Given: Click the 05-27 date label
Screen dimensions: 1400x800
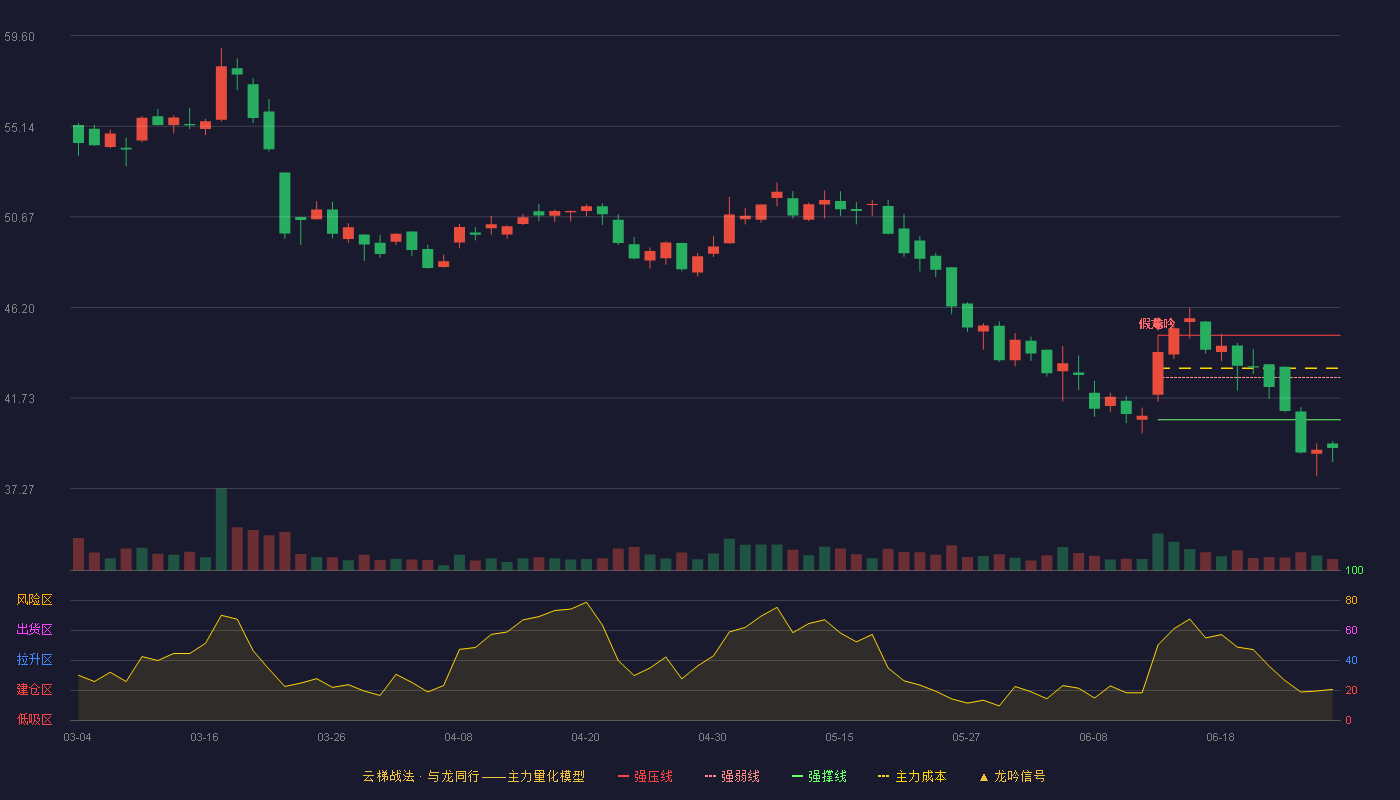Looking at the screenshot, I should coord(966,737).
